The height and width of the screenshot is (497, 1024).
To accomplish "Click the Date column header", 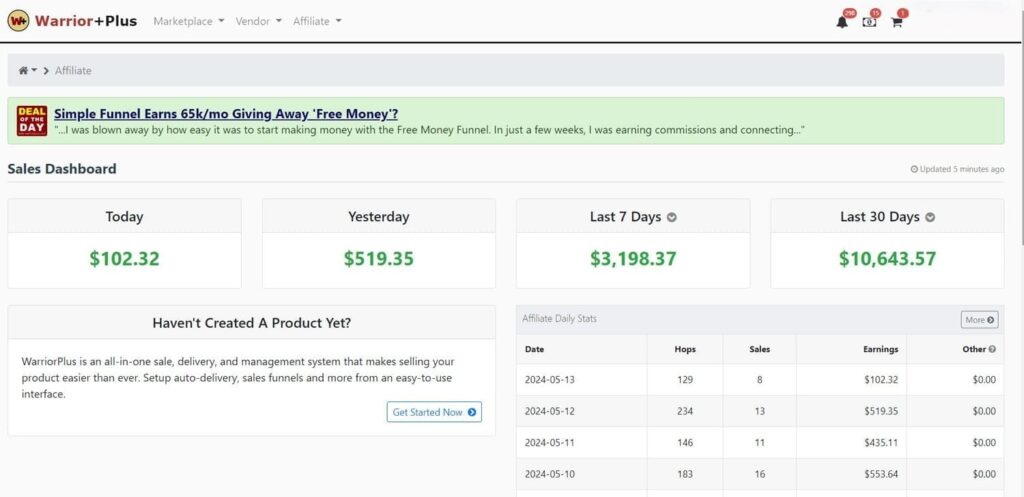I will (x=534, y=349).
